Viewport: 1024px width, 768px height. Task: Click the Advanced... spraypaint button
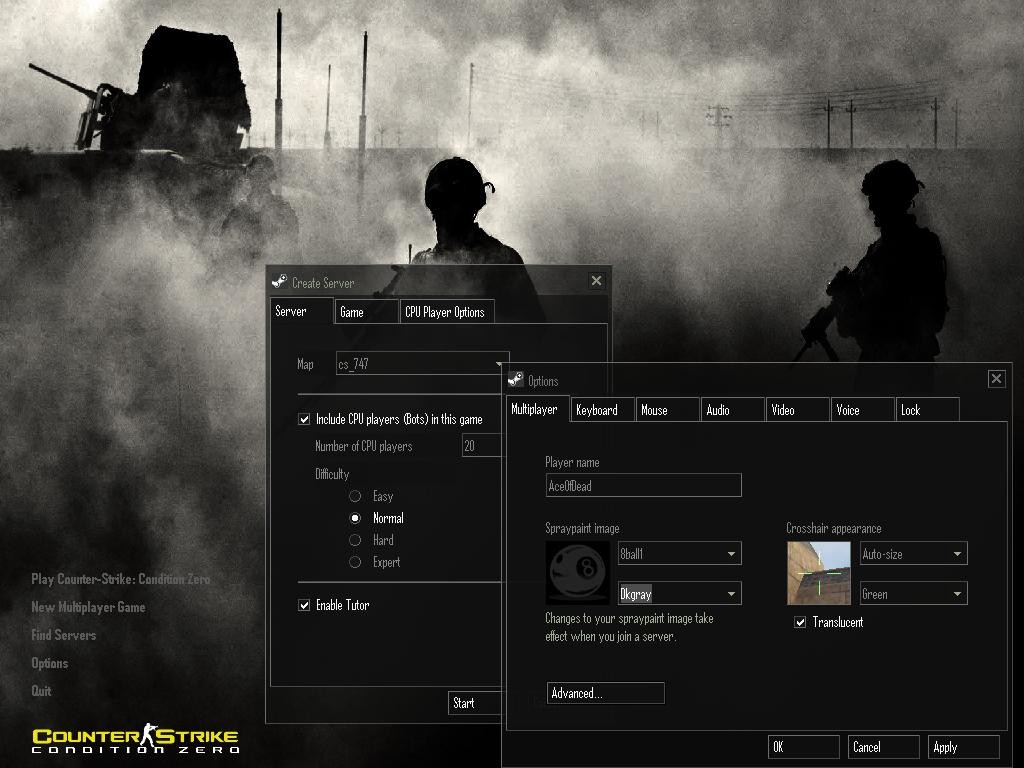[x=604, y=692]
